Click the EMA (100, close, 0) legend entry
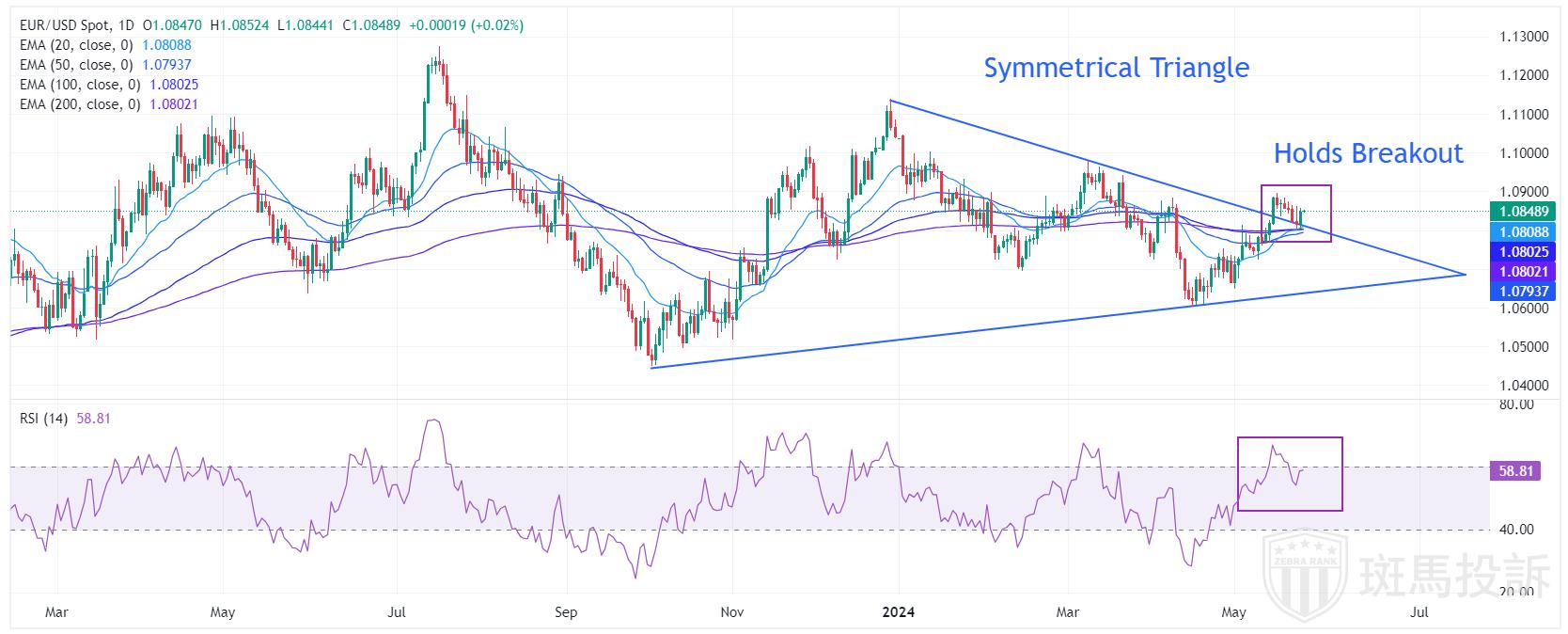 [x=81, y=85]
